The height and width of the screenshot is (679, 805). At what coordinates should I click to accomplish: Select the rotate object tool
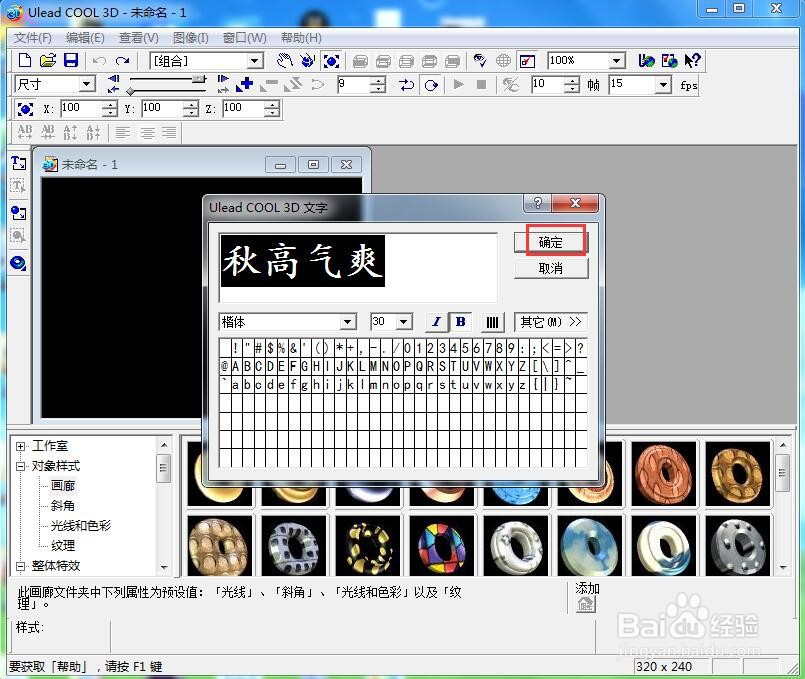tap(307, 61)
